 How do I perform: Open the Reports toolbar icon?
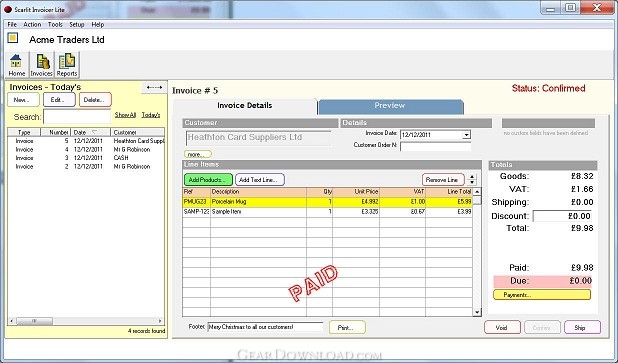point(67,65)
